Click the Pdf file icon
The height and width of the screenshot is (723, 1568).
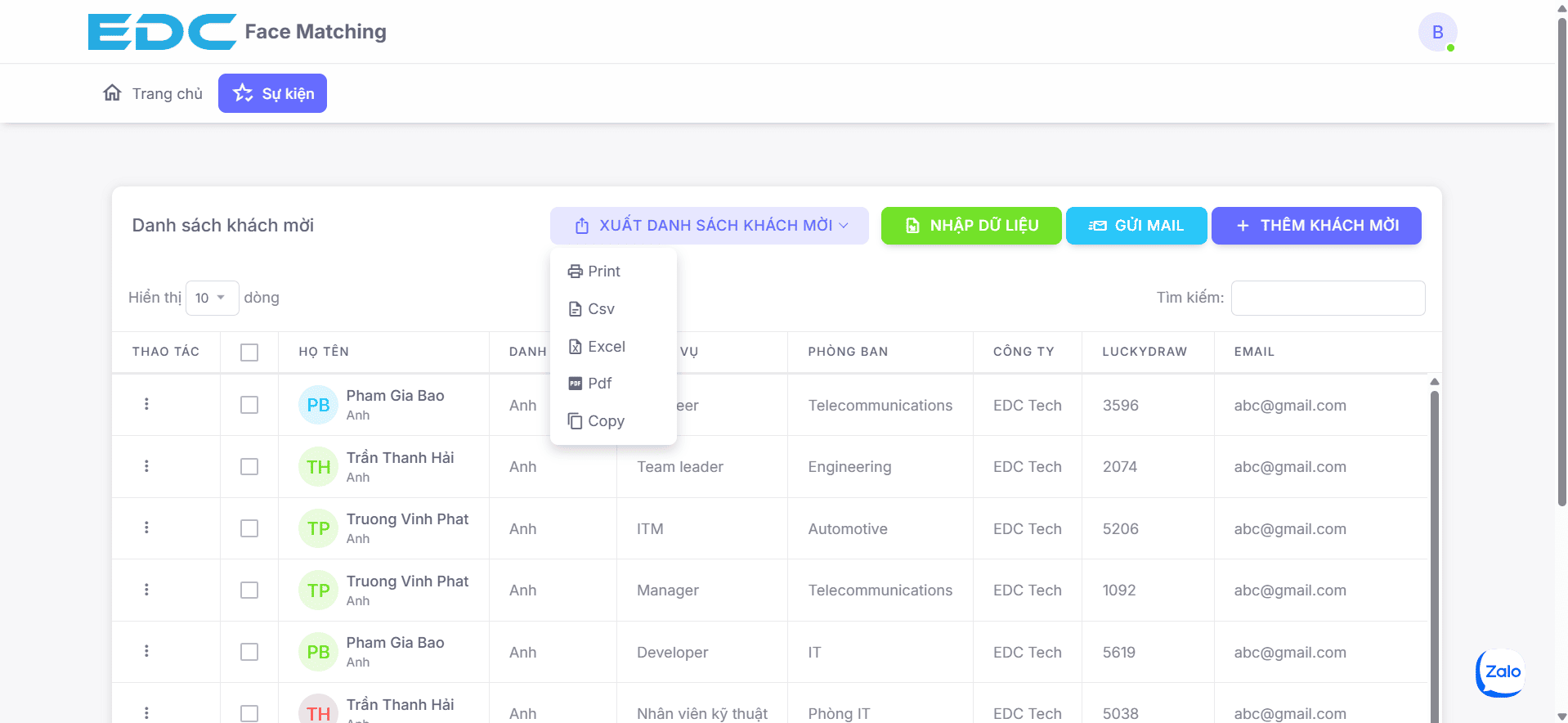(x=576, y=384)
